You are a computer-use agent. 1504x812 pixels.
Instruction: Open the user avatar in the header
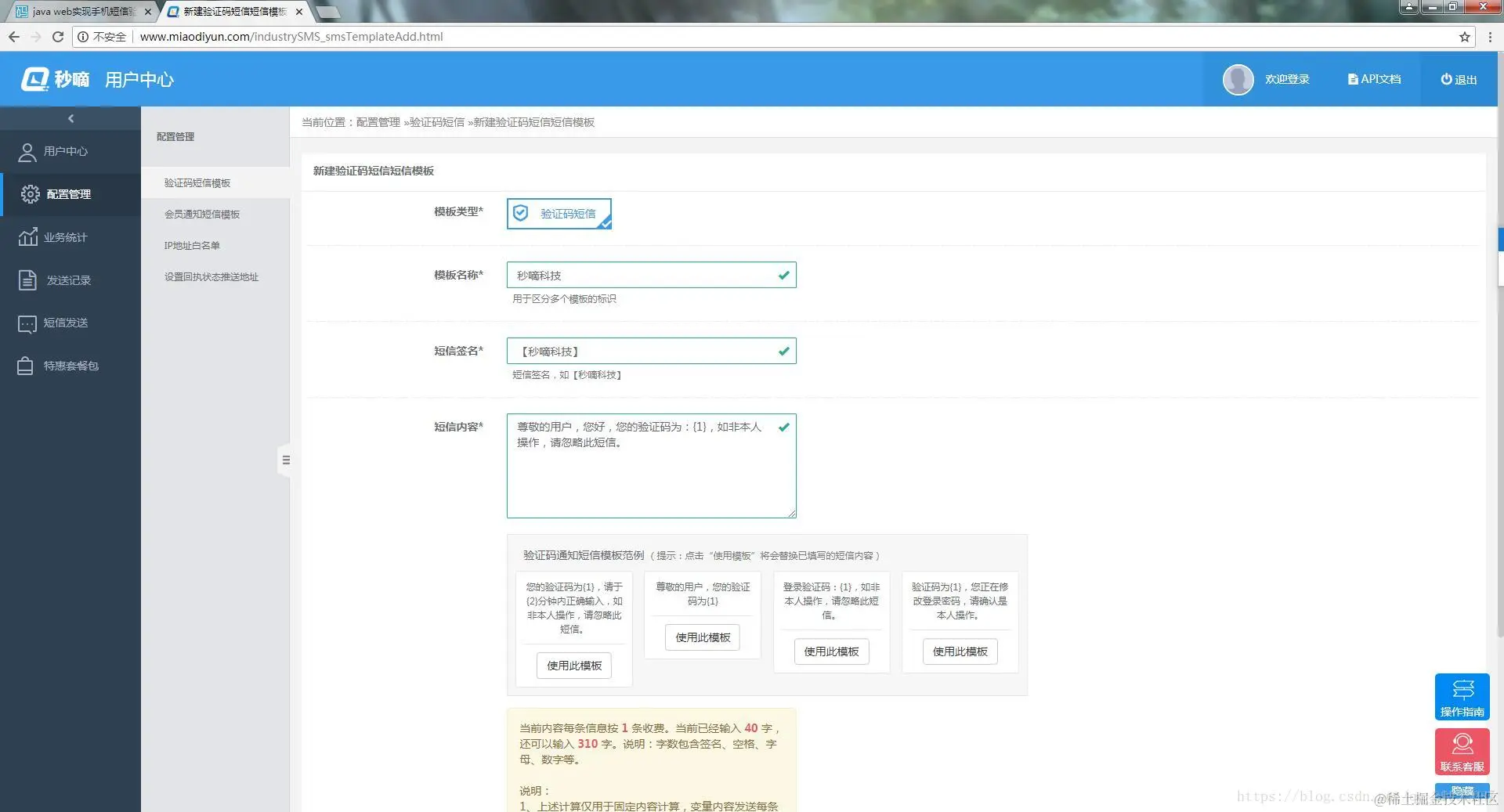(1238, 79)
